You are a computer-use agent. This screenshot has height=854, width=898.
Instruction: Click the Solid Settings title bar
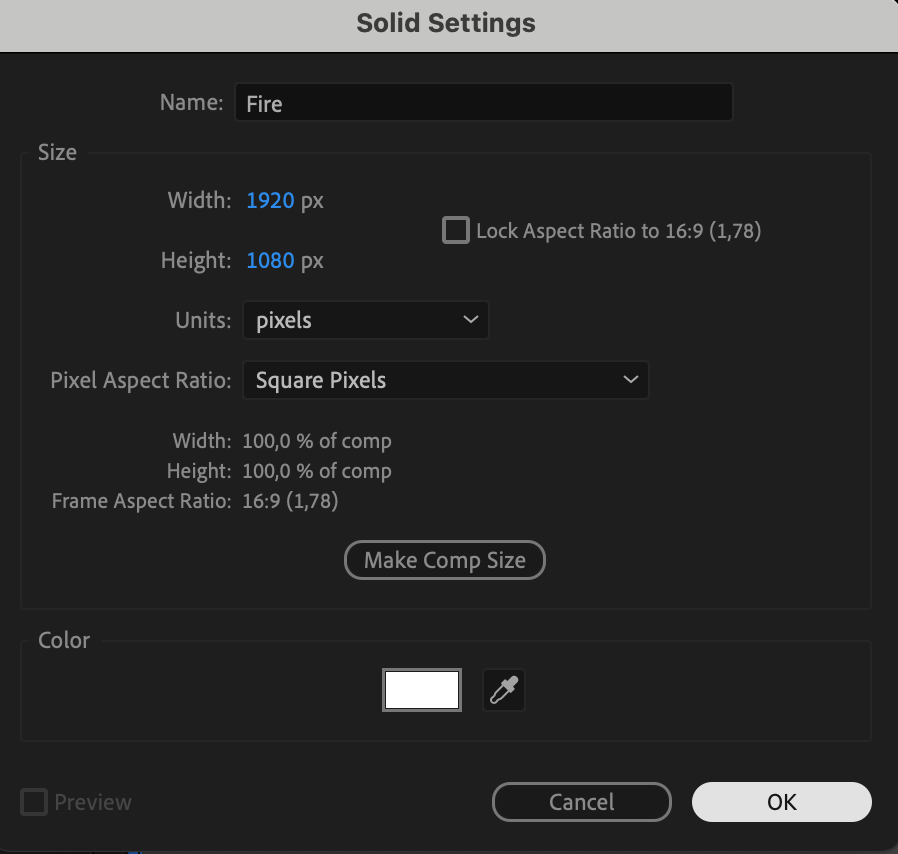click(x=446, y=24)
